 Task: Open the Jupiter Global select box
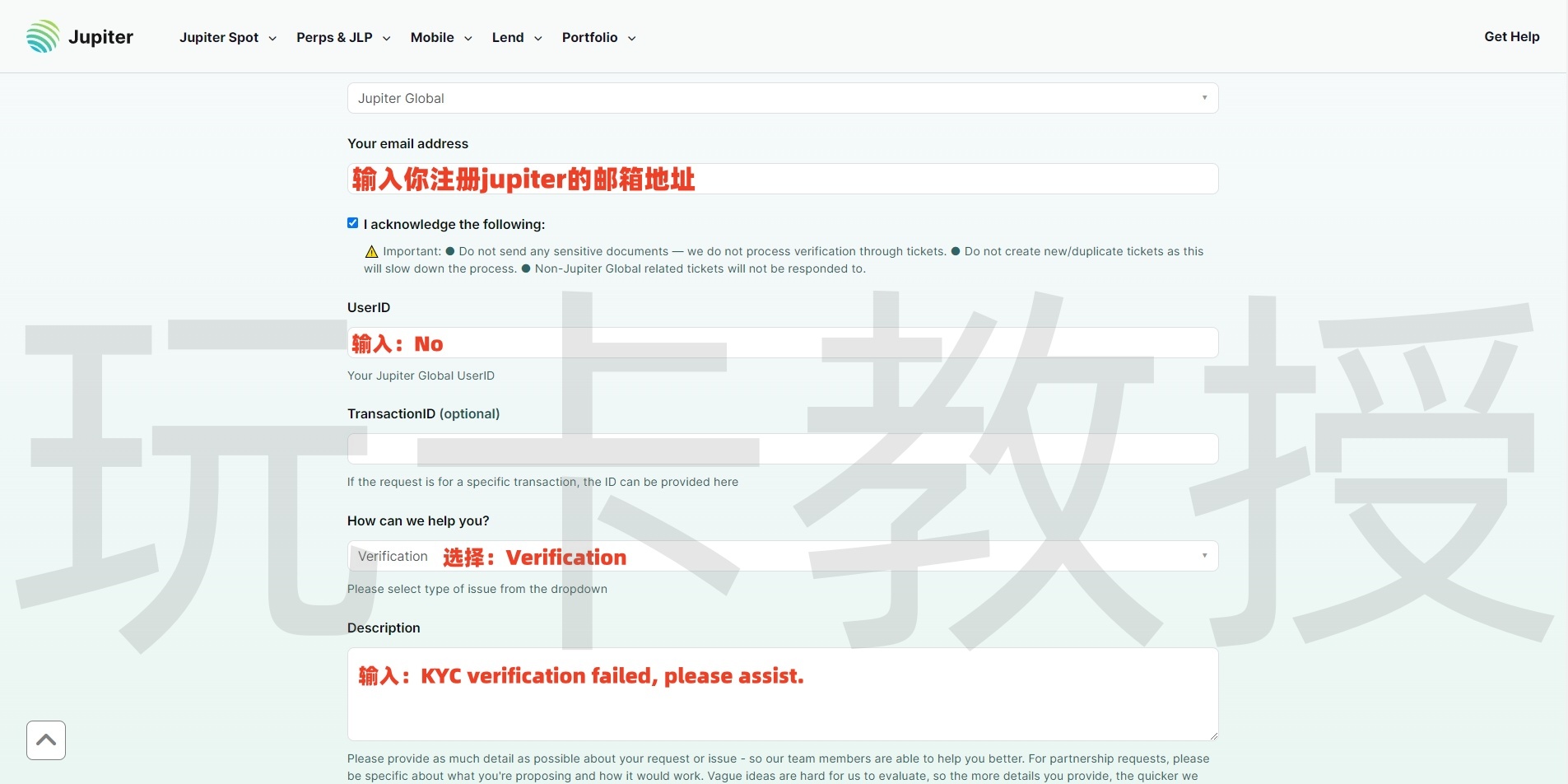tap(782, 98)
